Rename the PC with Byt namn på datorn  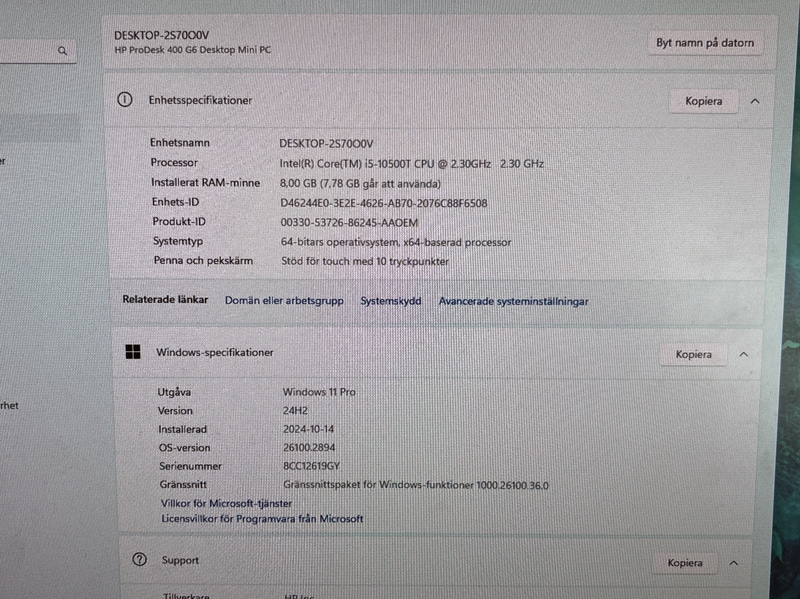pyautogui.click(x=705, y=43)
